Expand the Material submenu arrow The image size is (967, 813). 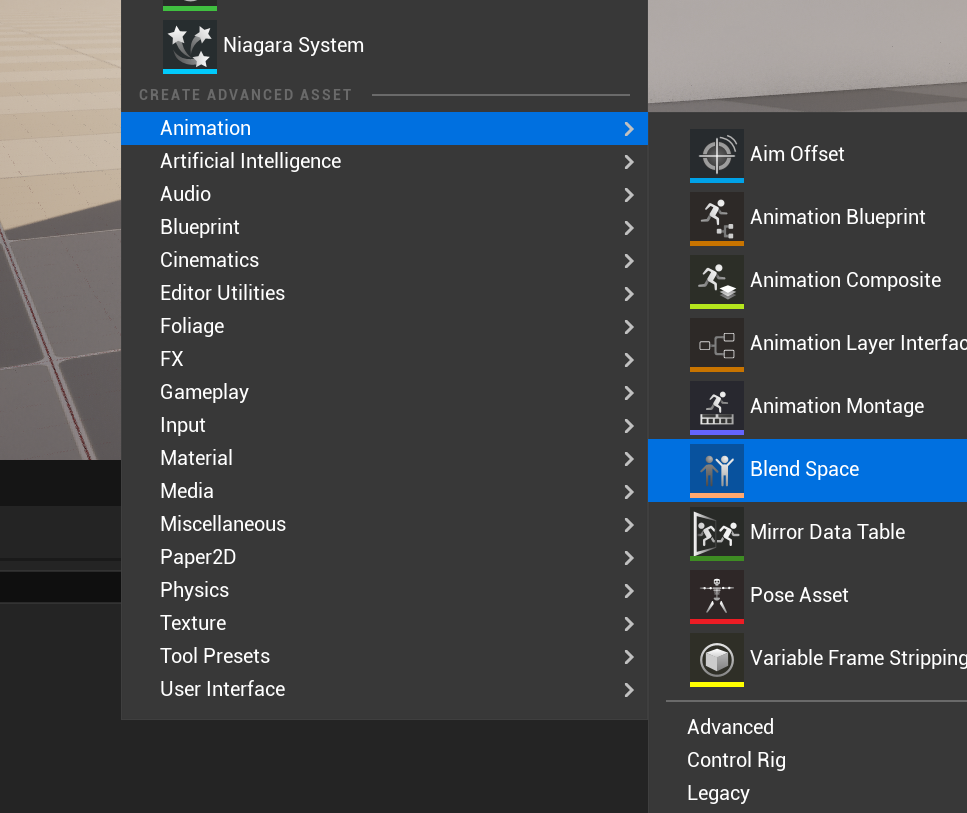628,459
